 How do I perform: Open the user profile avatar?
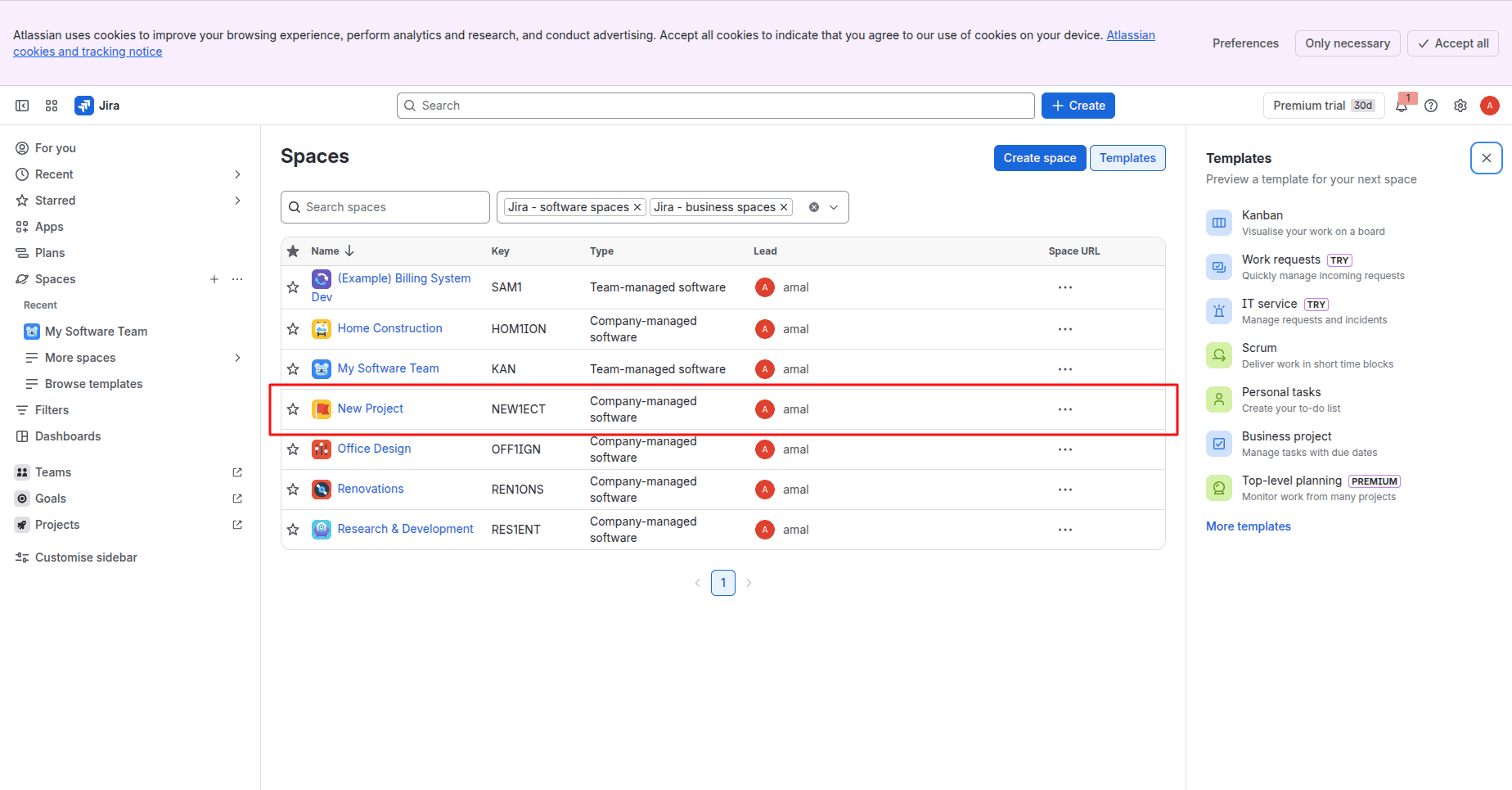1490,106
